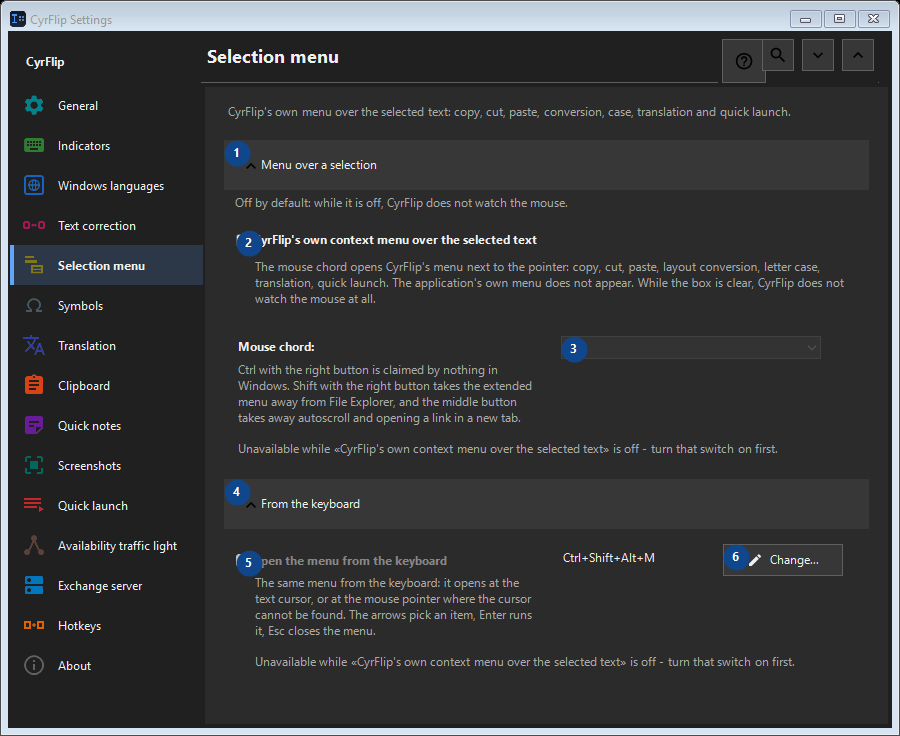
Task: Click the Text correction icon
Action: [34, 226]
